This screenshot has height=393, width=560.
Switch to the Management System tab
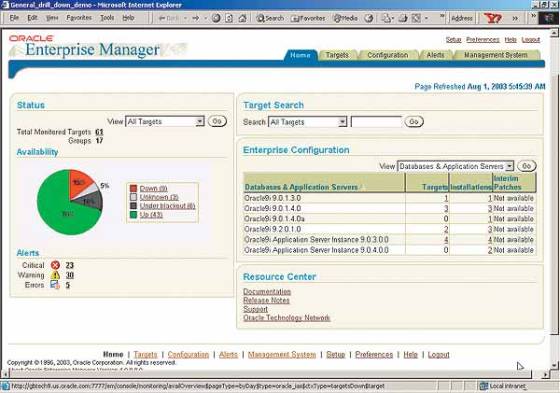(496, 55)
